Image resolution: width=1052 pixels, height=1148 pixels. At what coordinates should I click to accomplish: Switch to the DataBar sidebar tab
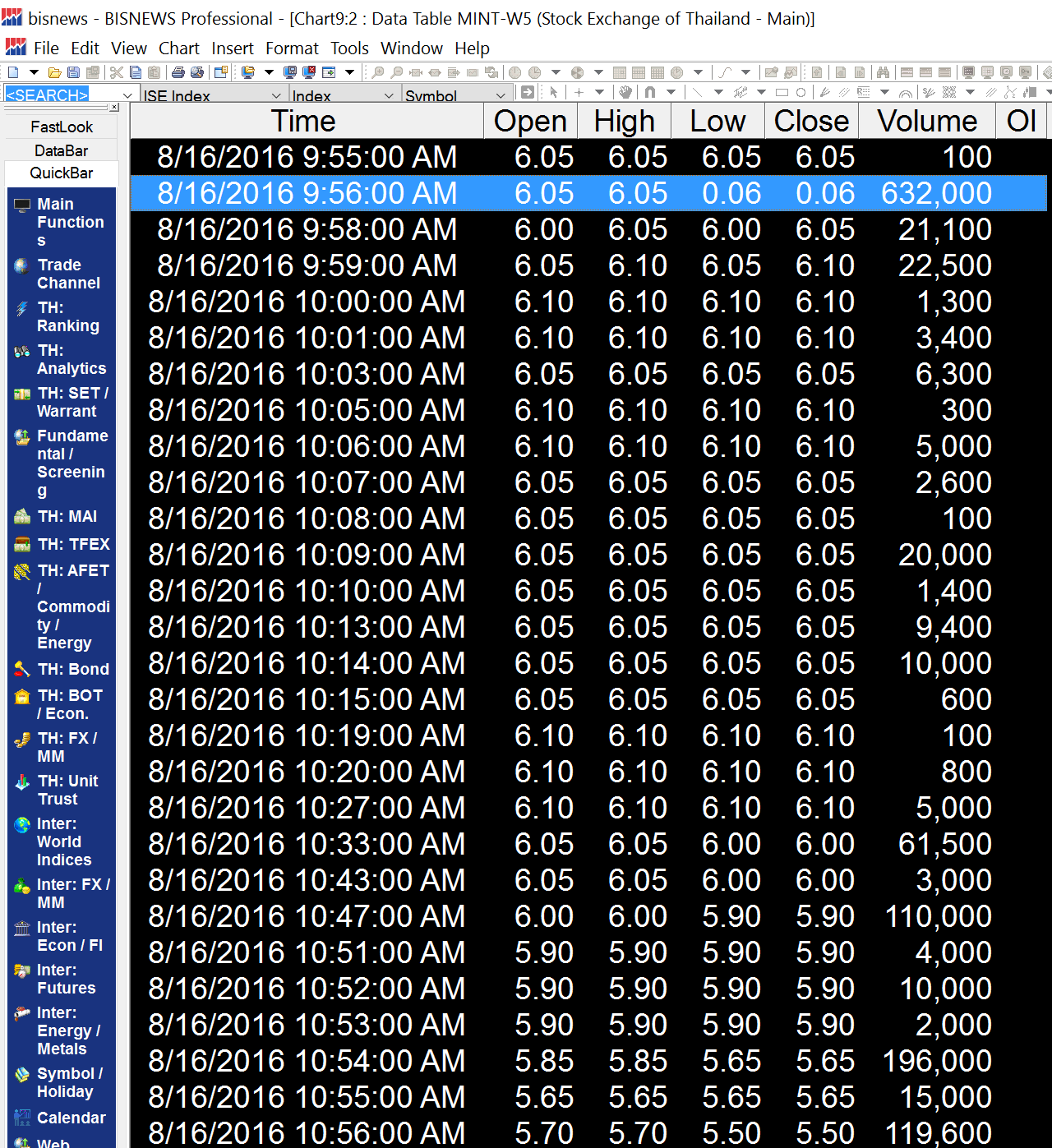[62, 150]
